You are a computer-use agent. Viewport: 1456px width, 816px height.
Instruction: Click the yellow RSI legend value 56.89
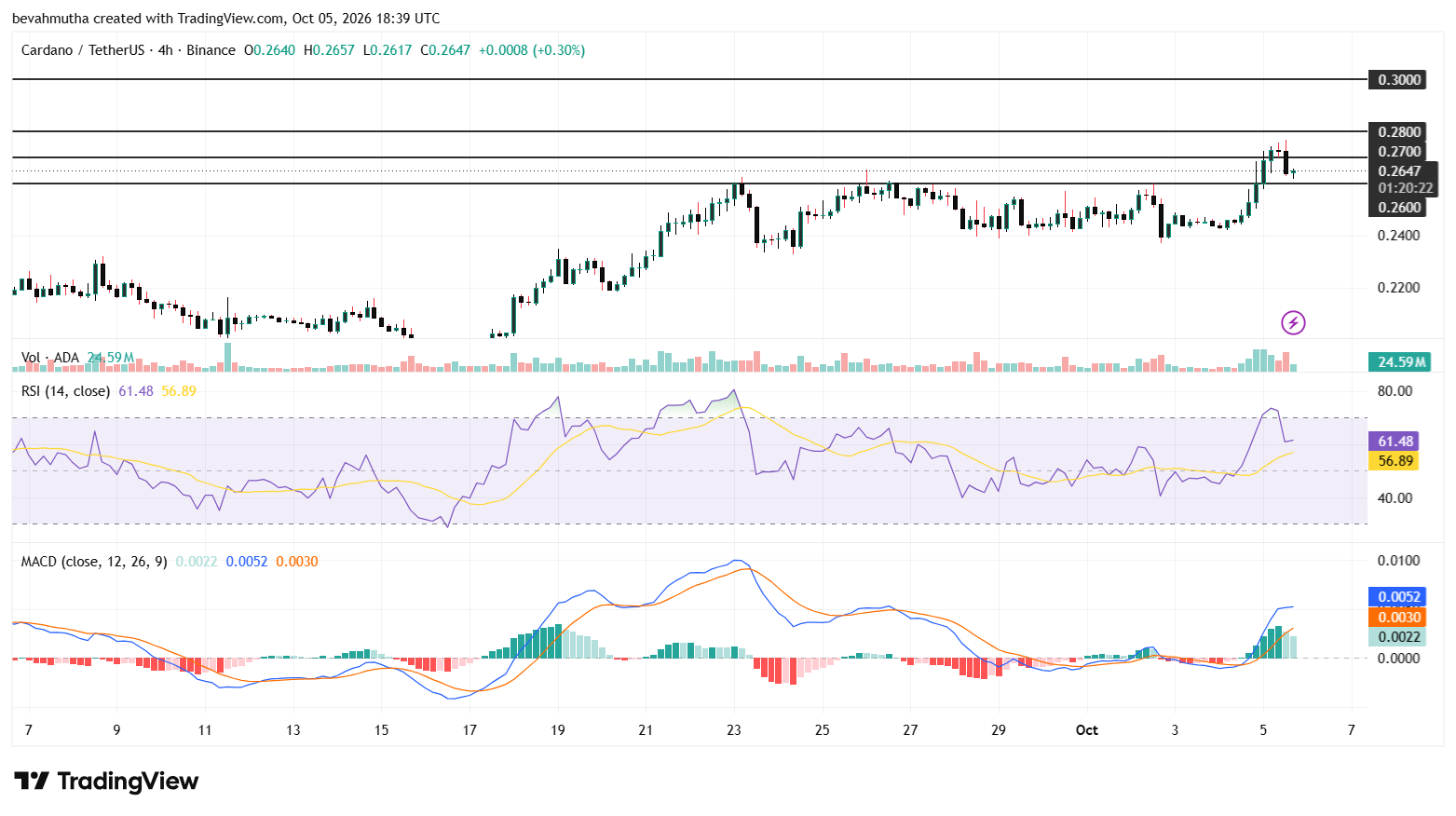click(179, 391)
